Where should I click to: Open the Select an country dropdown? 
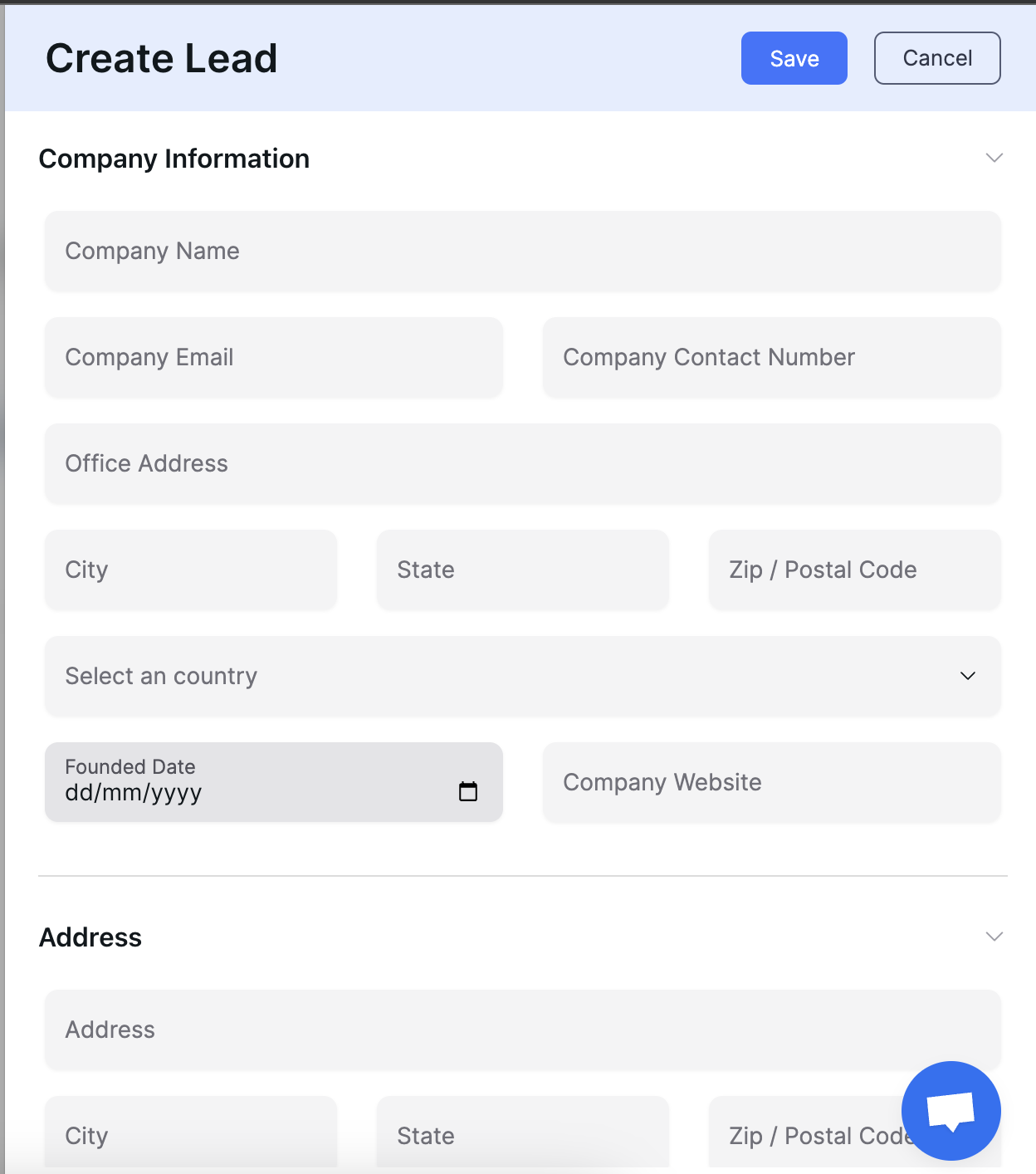(523, 676)
